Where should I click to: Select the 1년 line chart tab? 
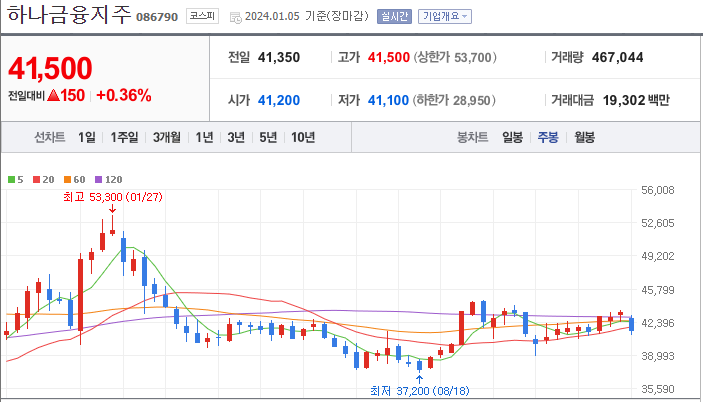204,137
